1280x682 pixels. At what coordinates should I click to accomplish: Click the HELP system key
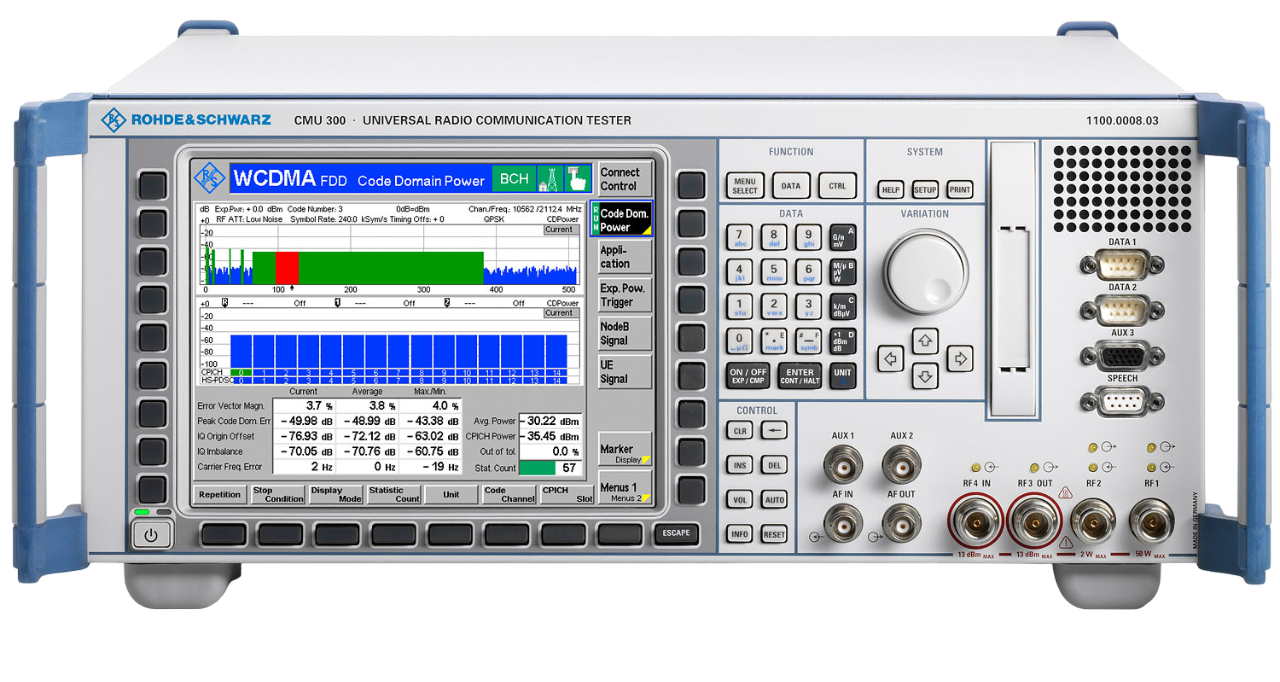890,189
